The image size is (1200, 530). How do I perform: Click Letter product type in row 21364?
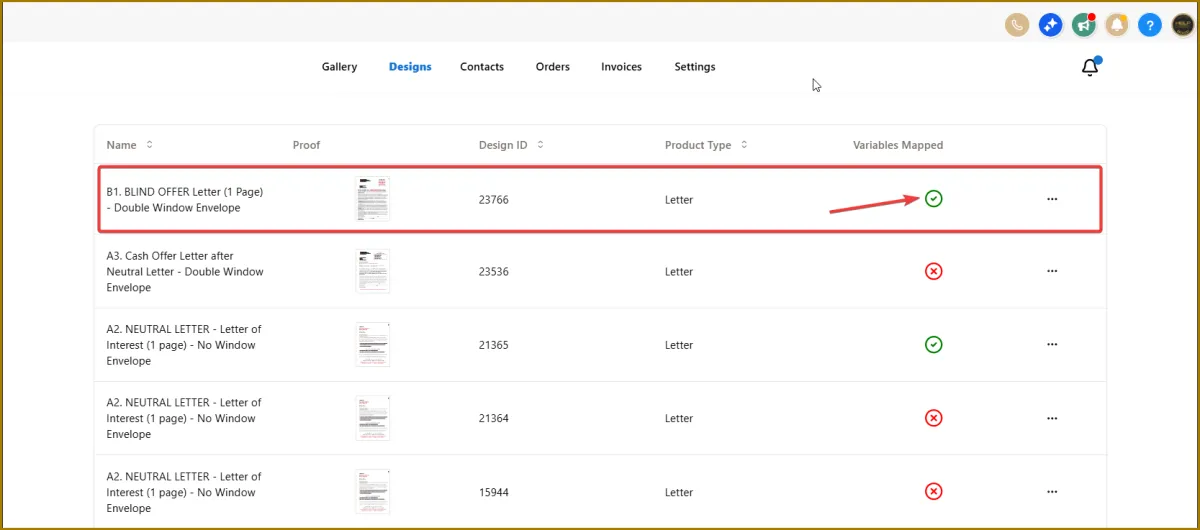679,418
